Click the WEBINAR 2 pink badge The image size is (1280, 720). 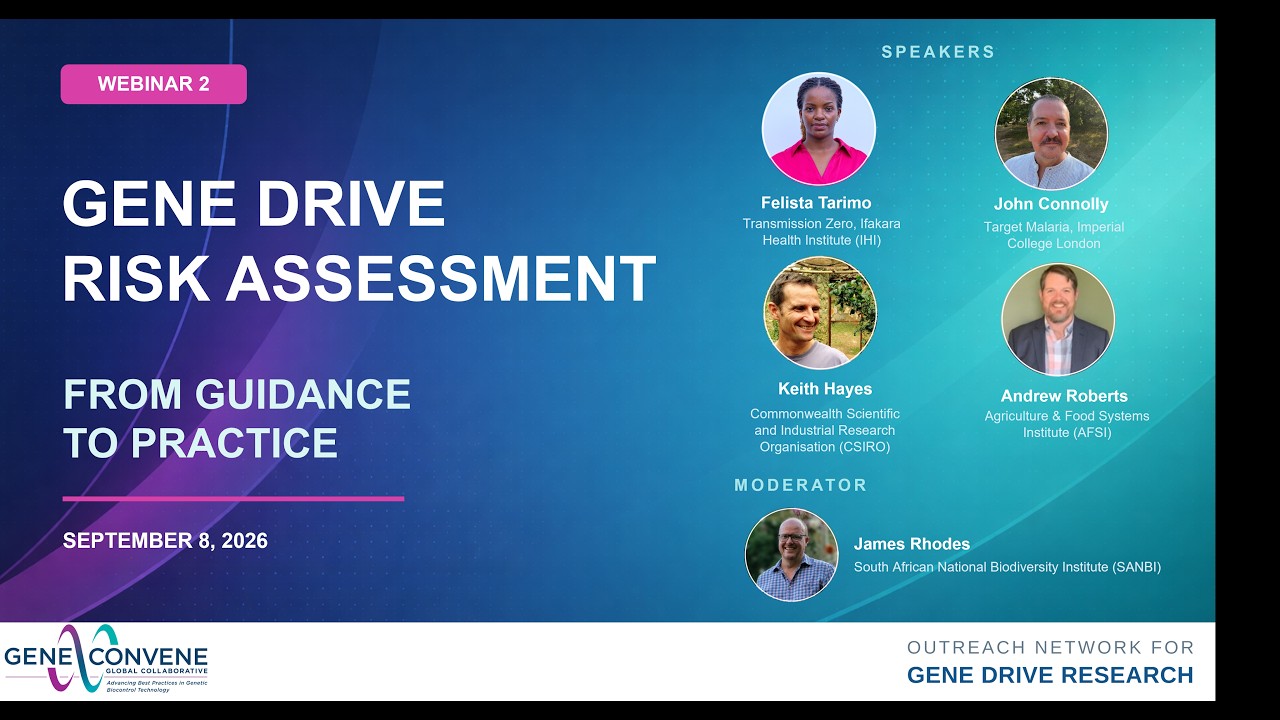(154, 84)
